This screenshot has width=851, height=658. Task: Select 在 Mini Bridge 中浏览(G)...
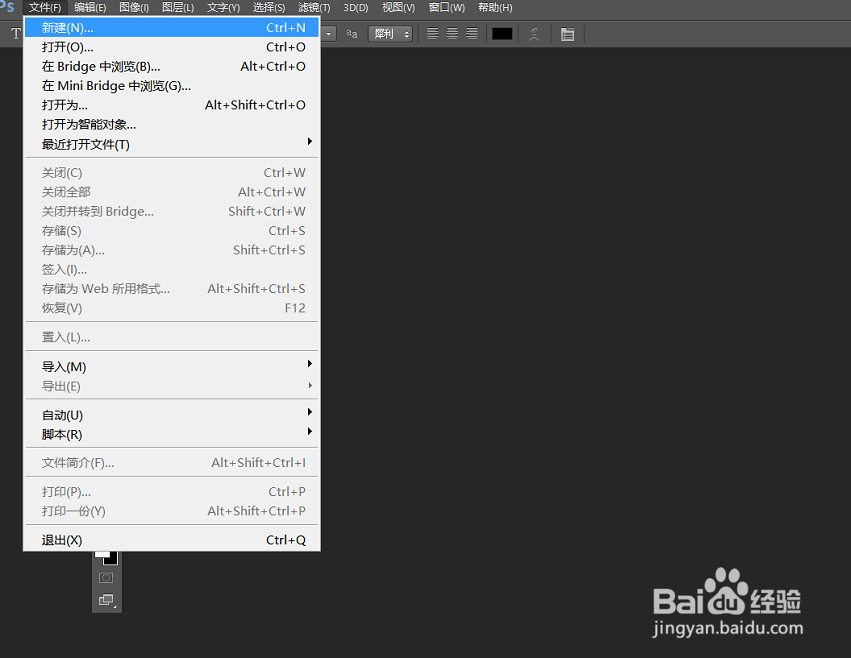(170, 86)
